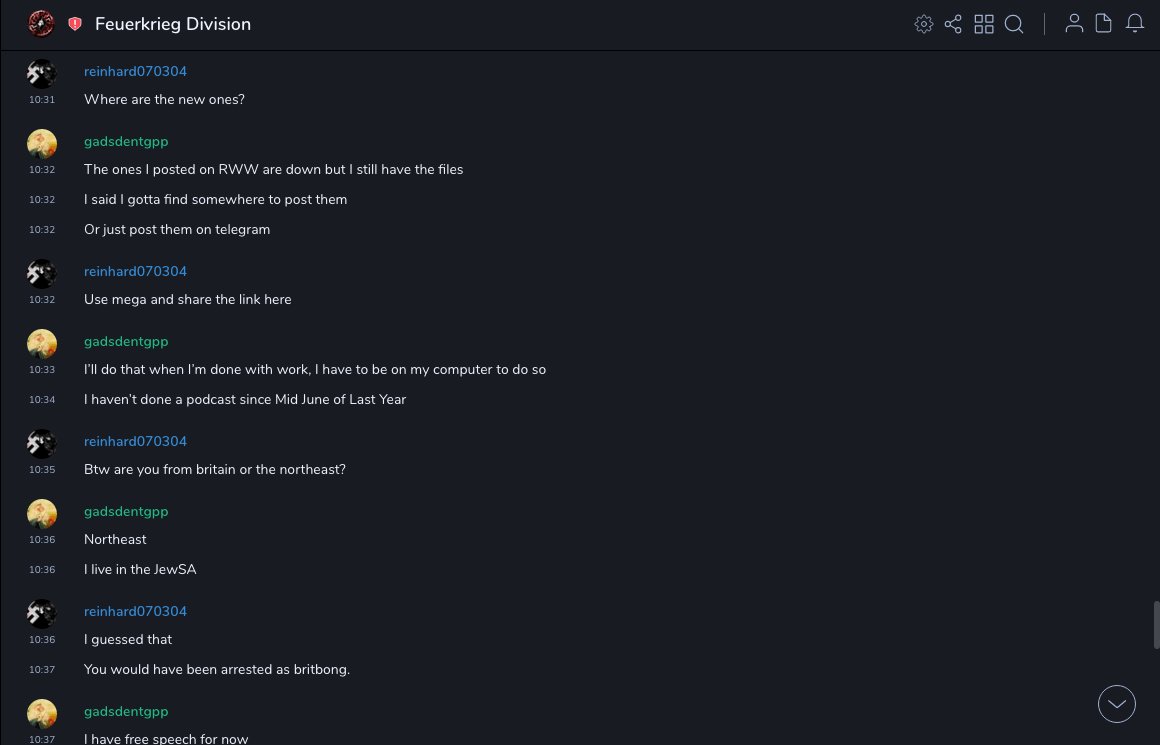1160x745 pixels.
Task: Click the gadsdentgpp username above the 10:32 message
Action: tap(126, 142)
